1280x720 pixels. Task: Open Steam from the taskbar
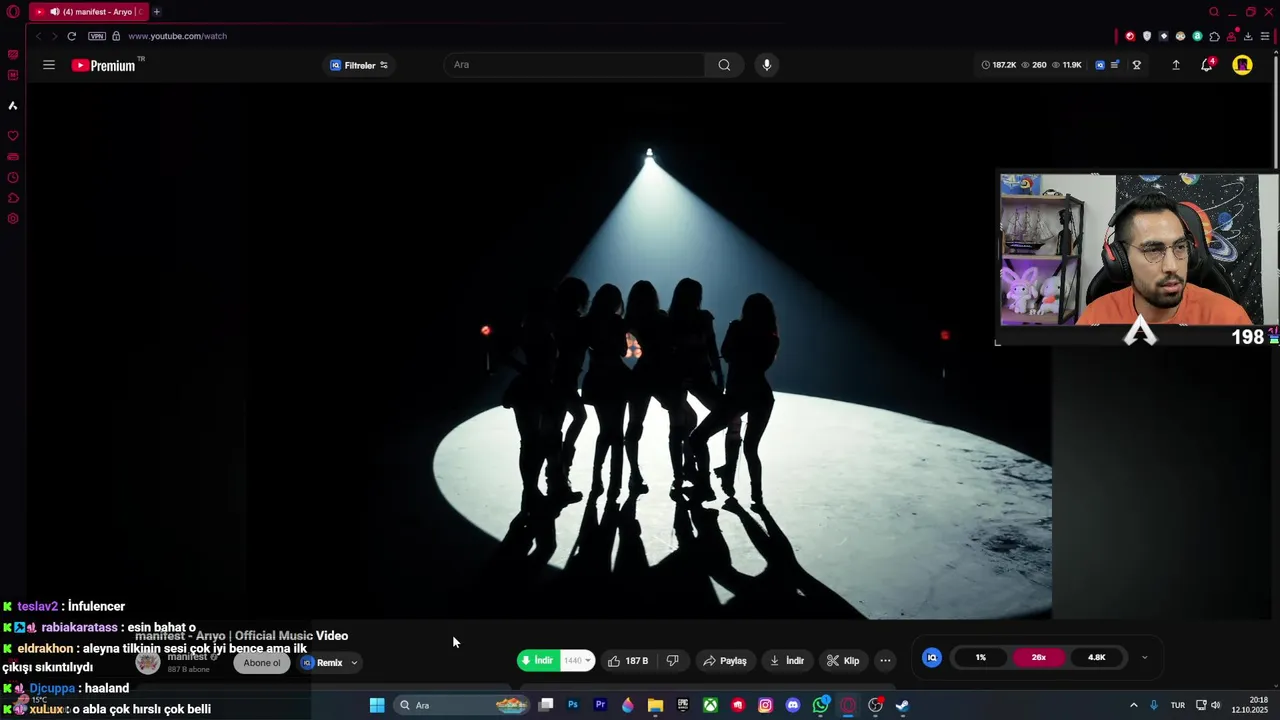click(902, 705)
